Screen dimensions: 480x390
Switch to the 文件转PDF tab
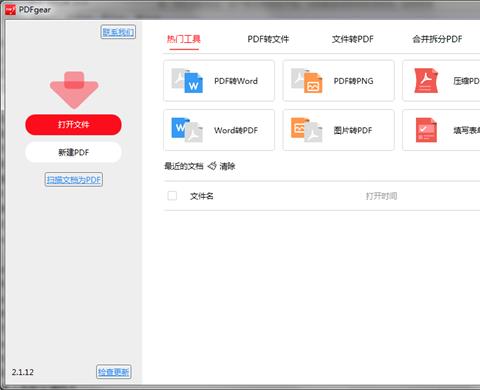(353, 39)
